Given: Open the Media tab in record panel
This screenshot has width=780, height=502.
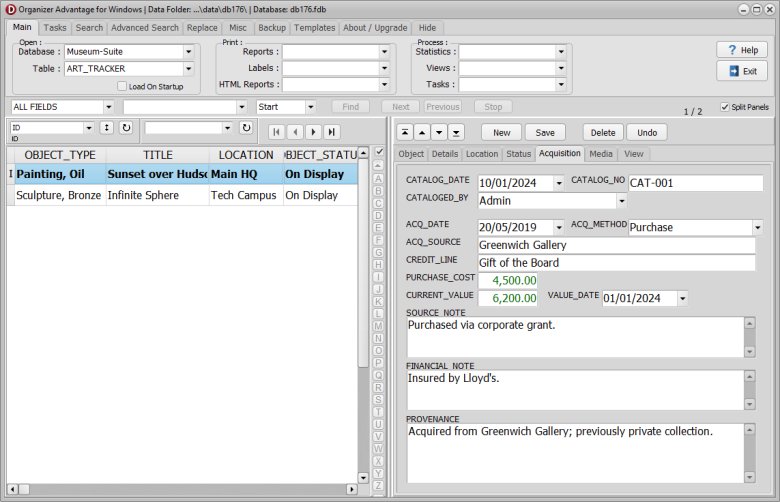Looking at the screenshot, I should (x=601, y=154).
